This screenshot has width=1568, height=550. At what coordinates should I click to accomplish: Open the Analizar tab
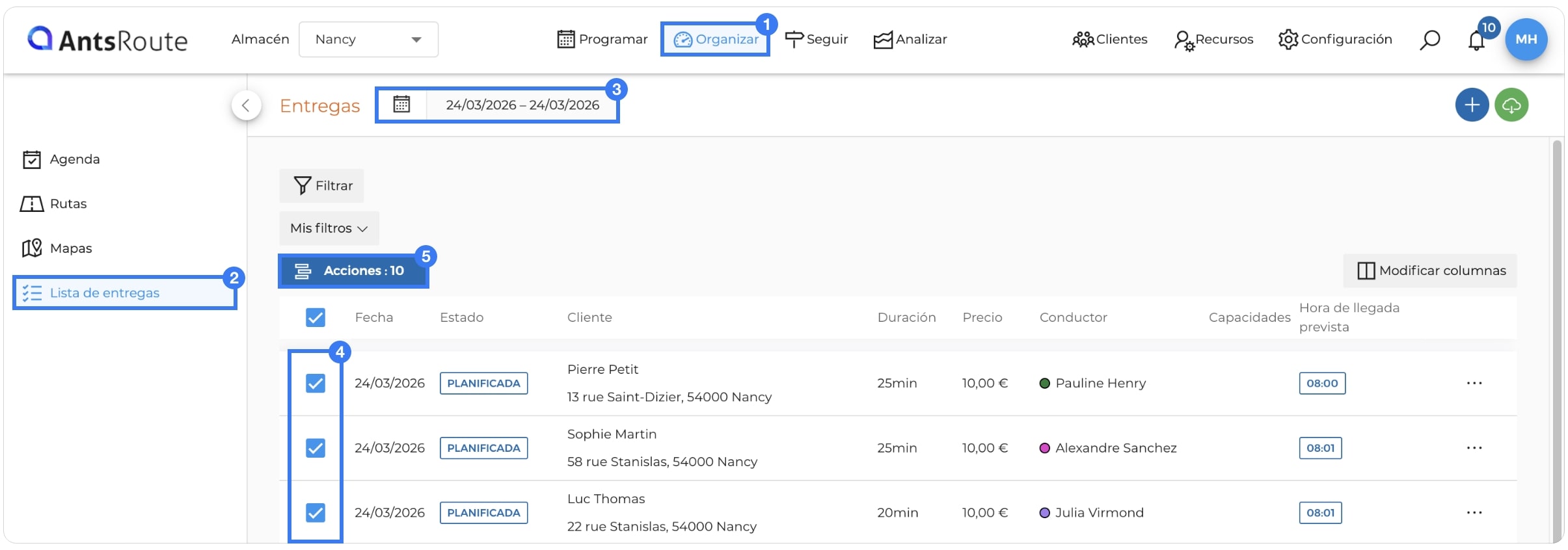click(910, 40)
